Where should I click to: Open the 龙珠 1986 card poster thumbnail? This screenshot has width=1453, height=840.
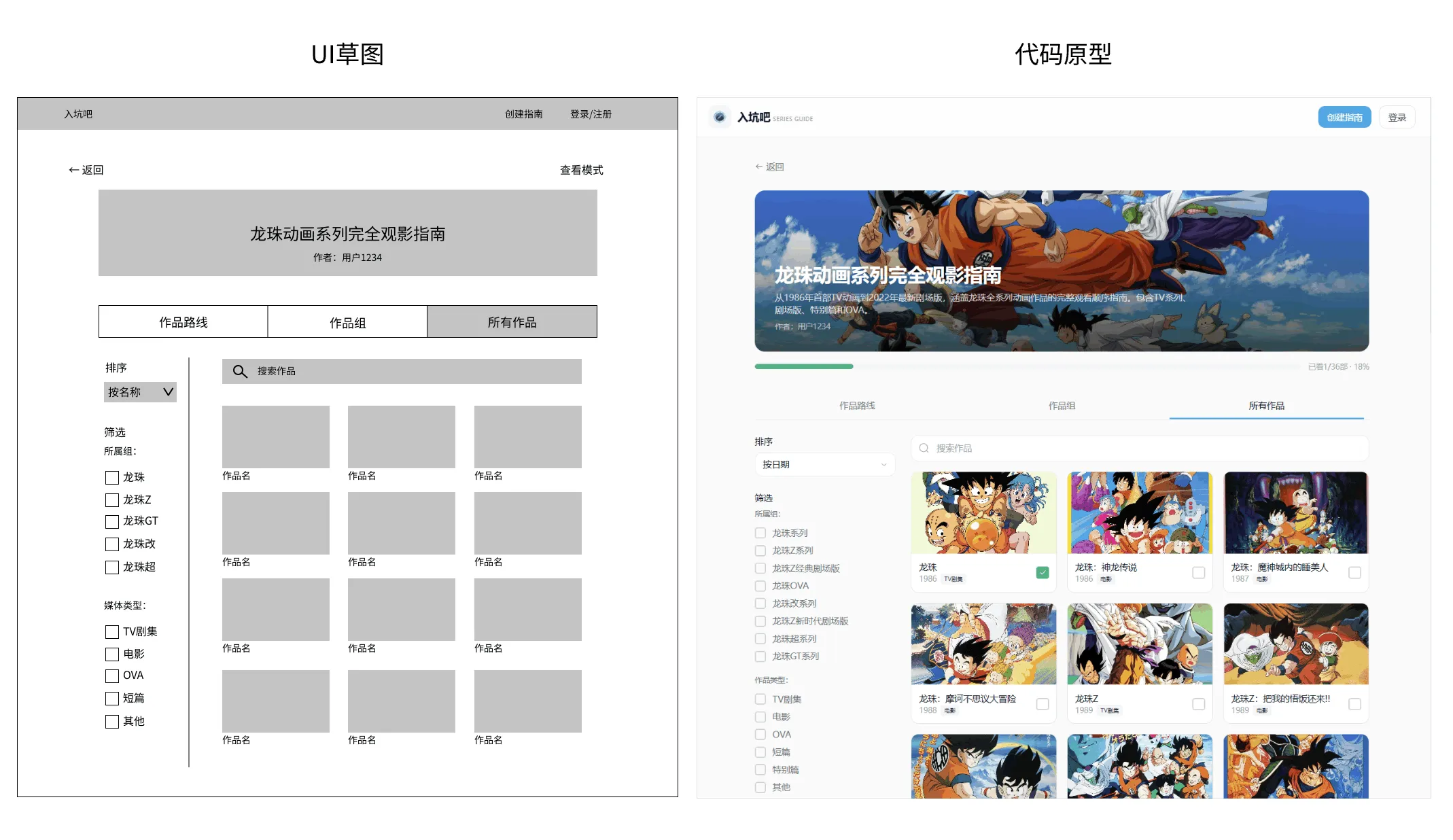pyautogui.click(x=983, y=513)
